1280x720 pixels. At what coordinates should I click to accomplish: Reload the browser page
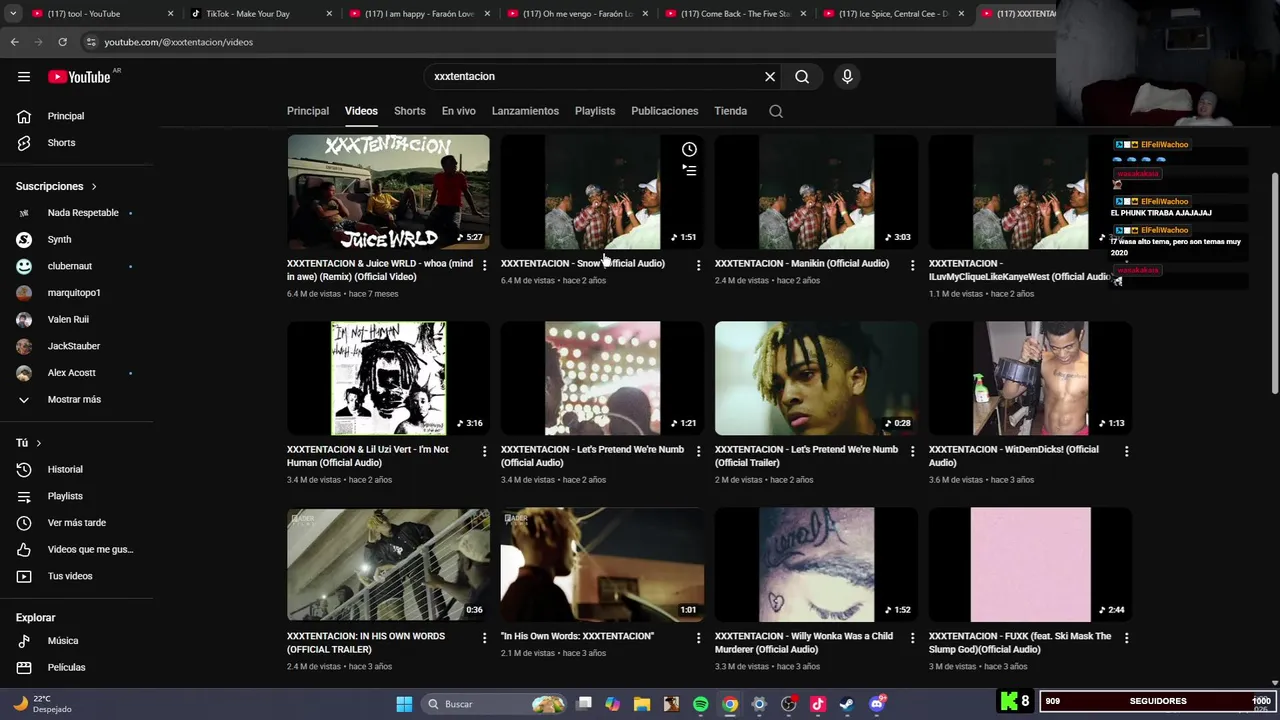62,42
